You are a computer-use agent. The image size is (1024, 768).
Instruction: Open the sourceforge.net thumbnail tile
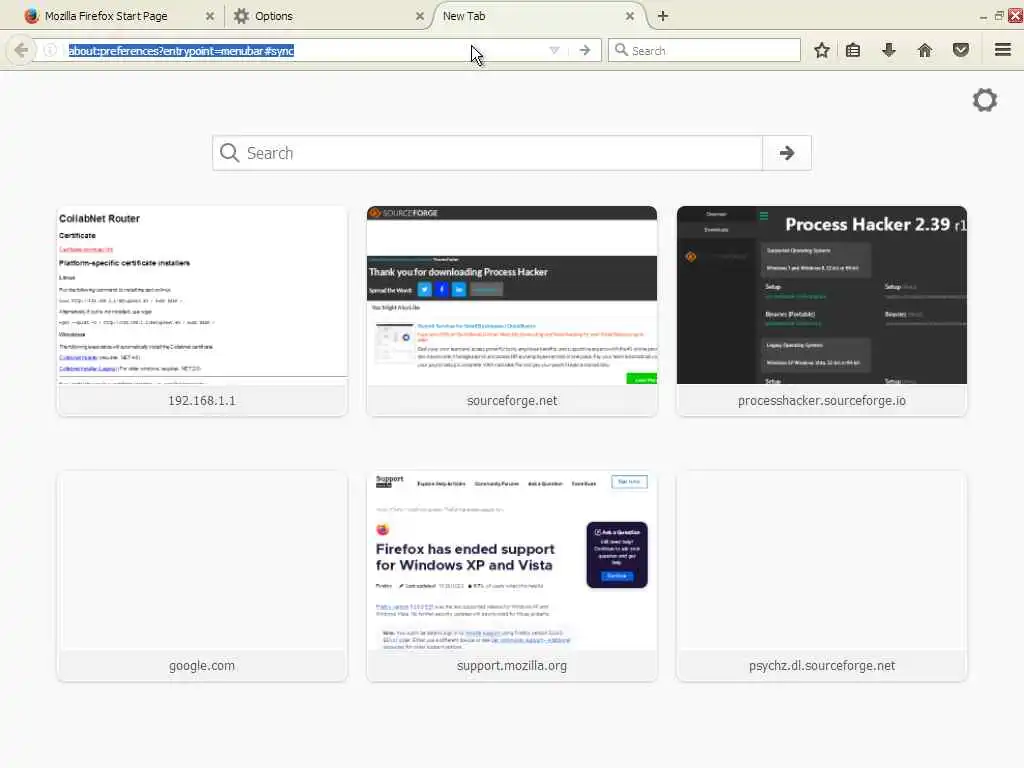click(x=512, y=311)
